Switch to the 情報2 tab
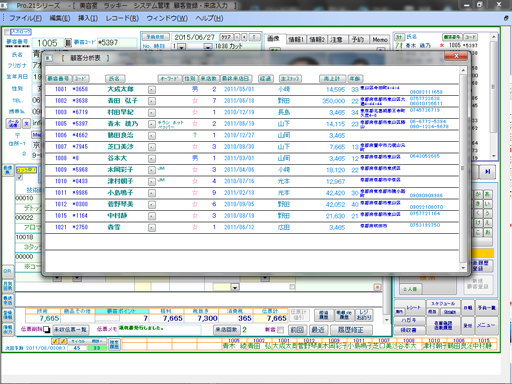Image resolution: width=512 pixels, height=384 pixels. 317,39
